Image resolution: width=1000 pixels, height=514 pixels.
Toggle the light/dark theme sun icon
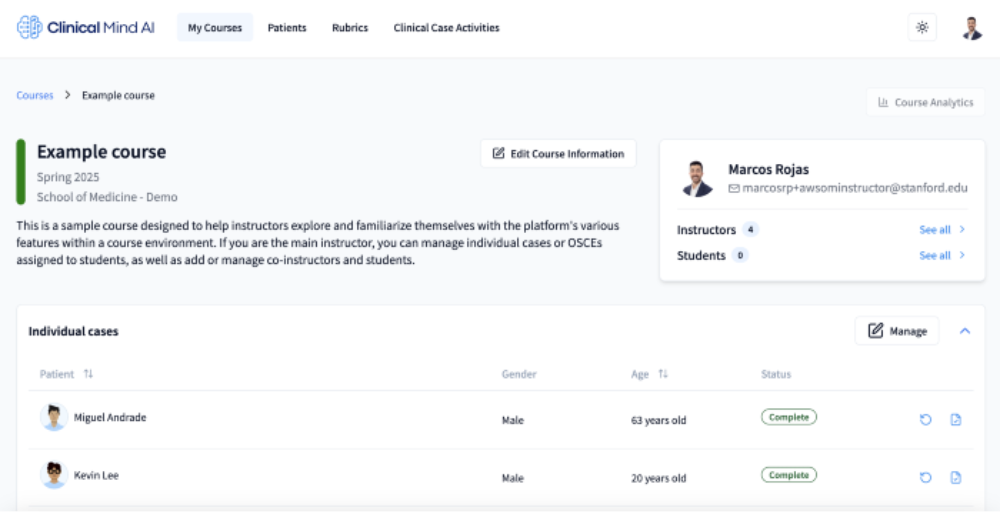[922, 28]
